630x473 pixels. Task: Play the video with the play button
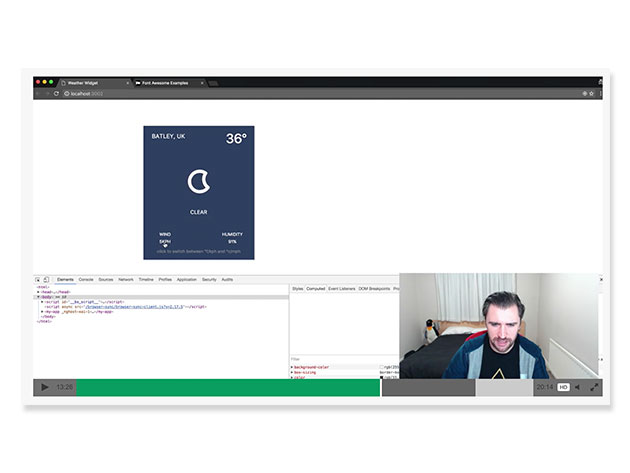pyautogui.click(x=45, y=387)
